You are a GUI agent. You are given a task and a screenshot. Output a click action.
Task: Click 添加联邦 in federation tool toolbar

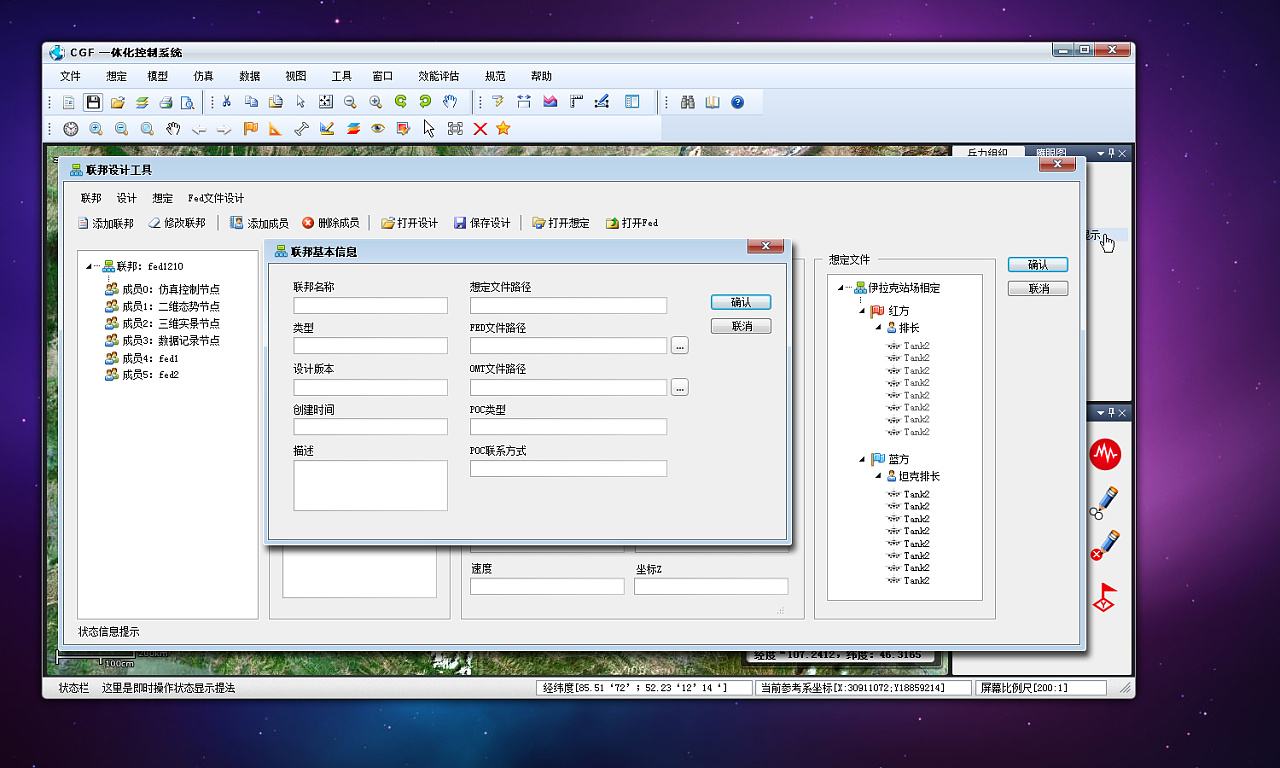point(106,223)
